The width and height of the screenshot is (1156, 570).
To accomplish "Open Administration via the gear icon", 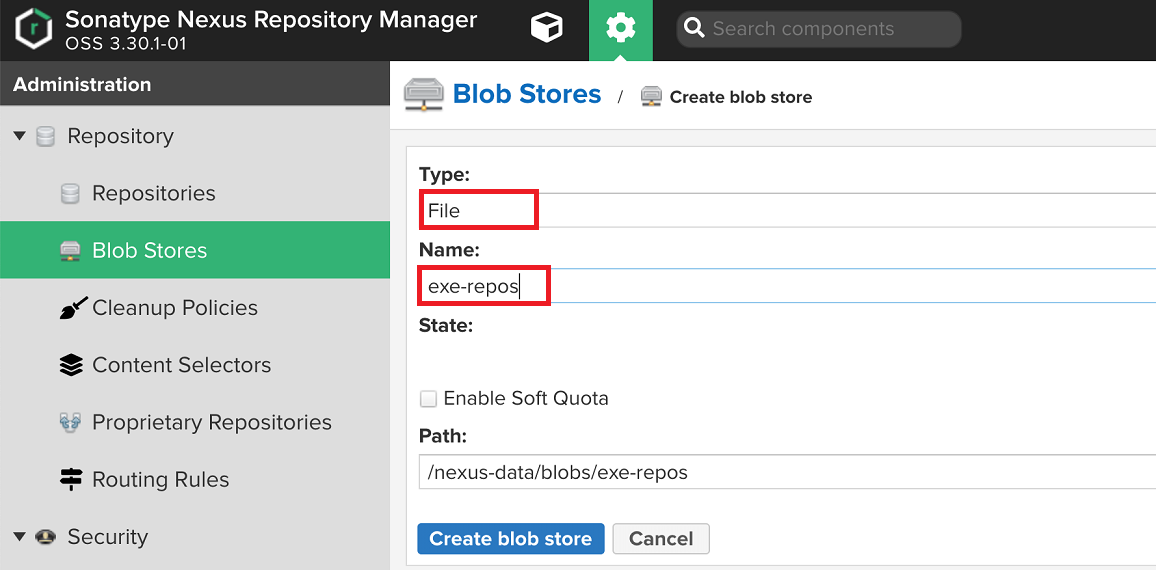I will 620,29.
